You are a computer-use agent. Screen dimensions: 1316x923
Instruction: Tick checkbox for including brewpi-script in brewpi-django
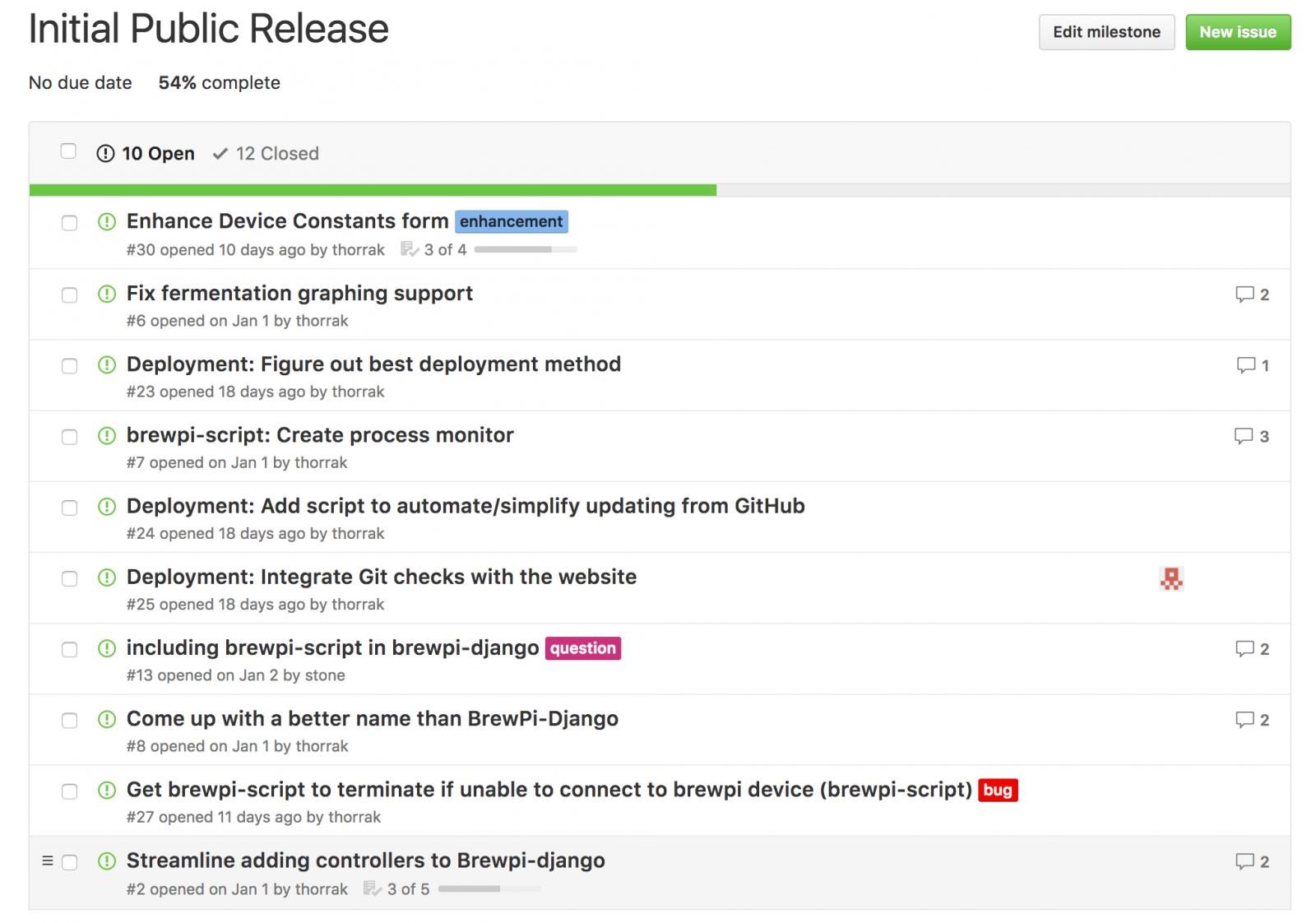click(x=70, y=650)
